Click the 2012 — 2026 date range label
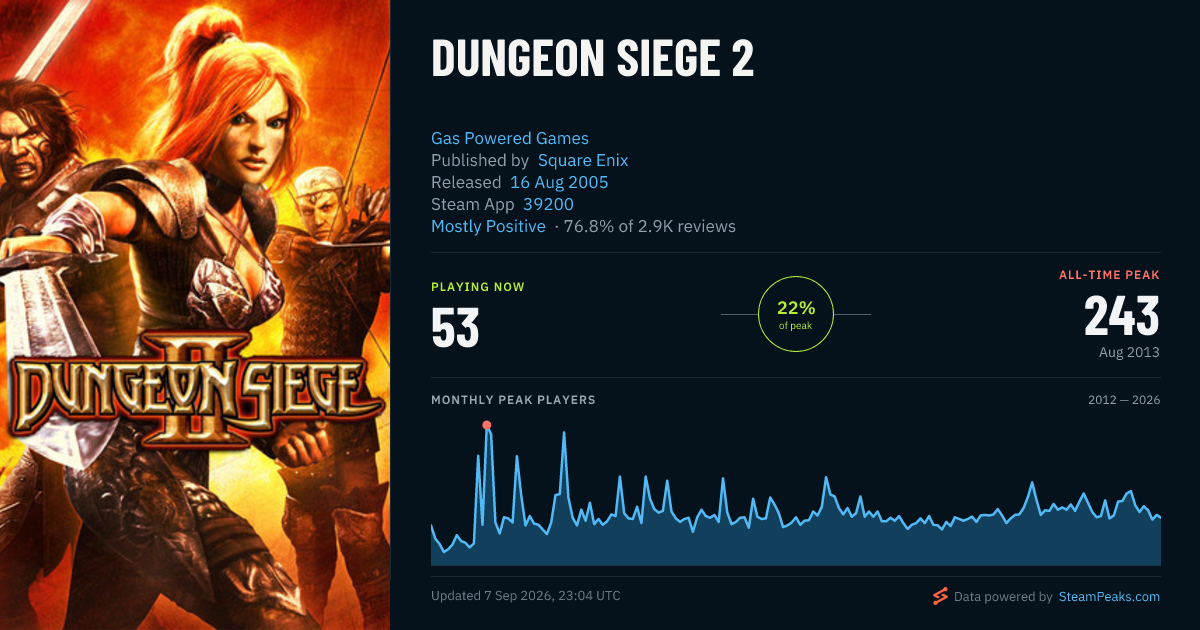The image size is (1200, 630). (x=1124, y=400)
